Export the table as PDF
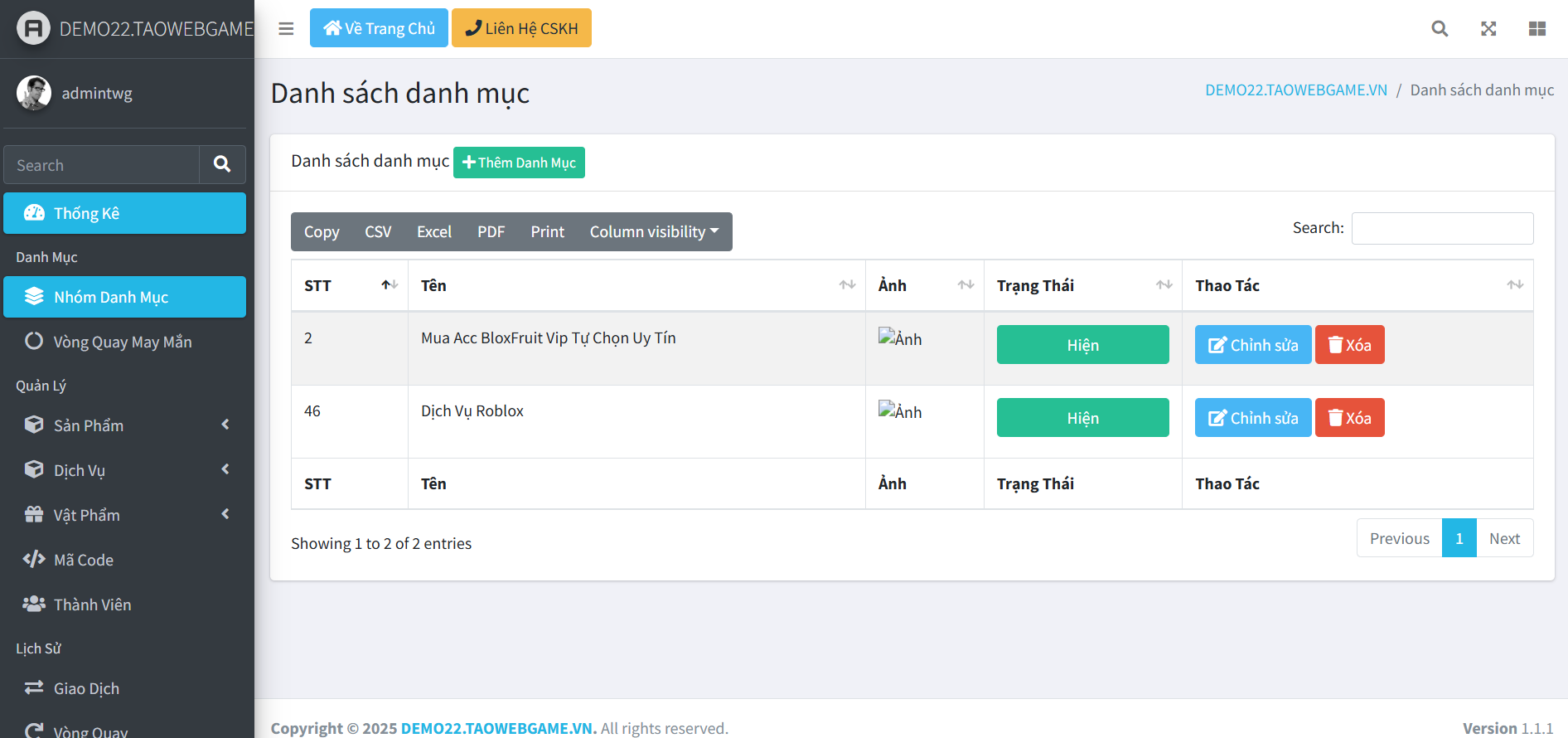Viewport: 1568px width, 738px height. pos(491,231)
